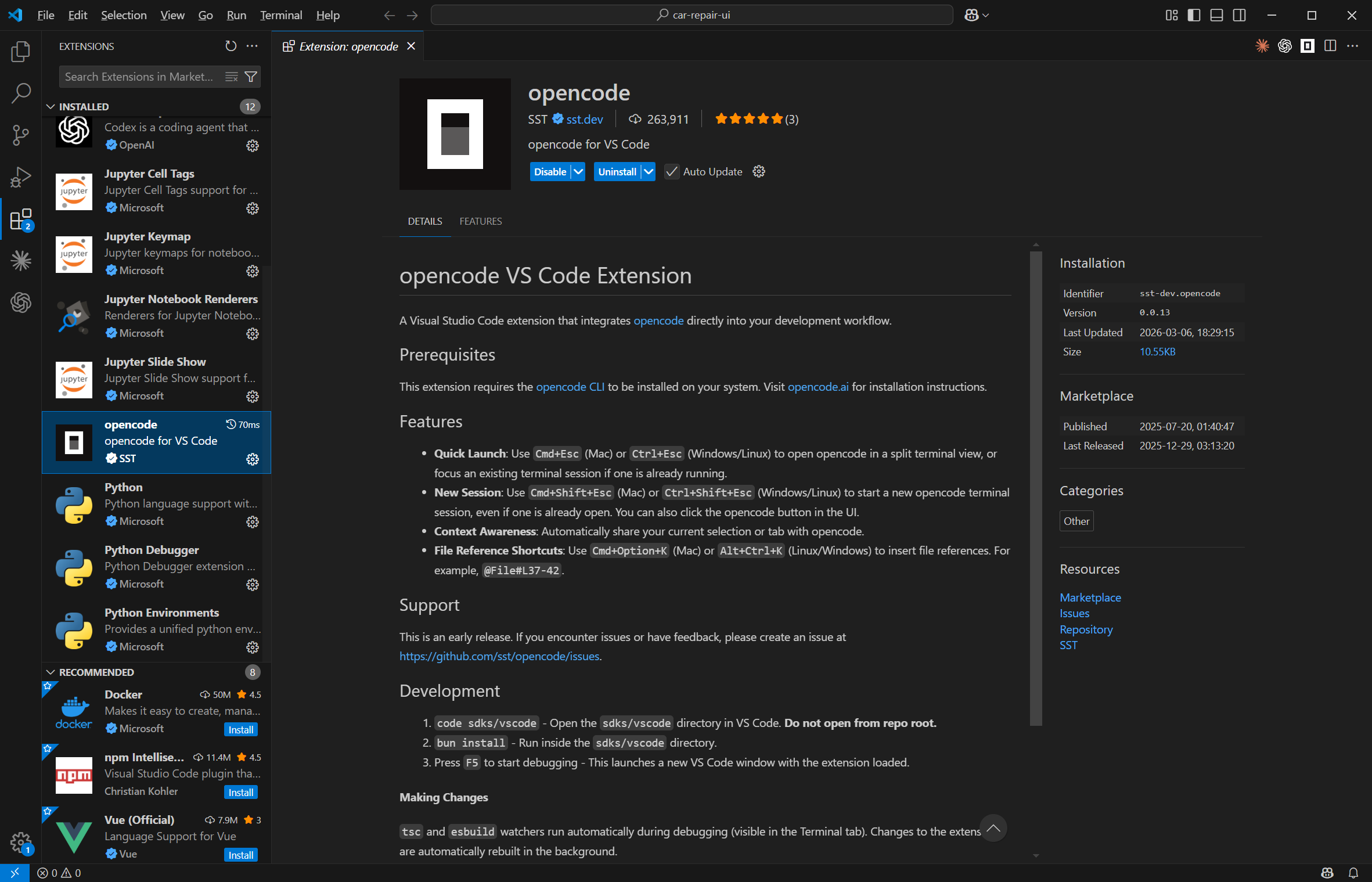This screenshot has width=1372, height=882.
Task: Switch to the FEATURES tab
Action: pyautogui.click(x=480, y=221)
